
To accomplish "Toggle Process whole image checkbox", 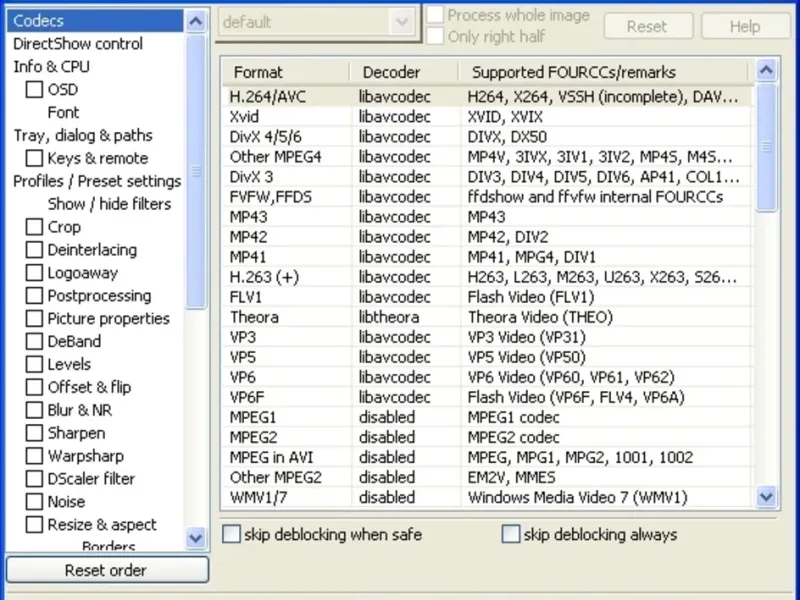I will [435, 15].
